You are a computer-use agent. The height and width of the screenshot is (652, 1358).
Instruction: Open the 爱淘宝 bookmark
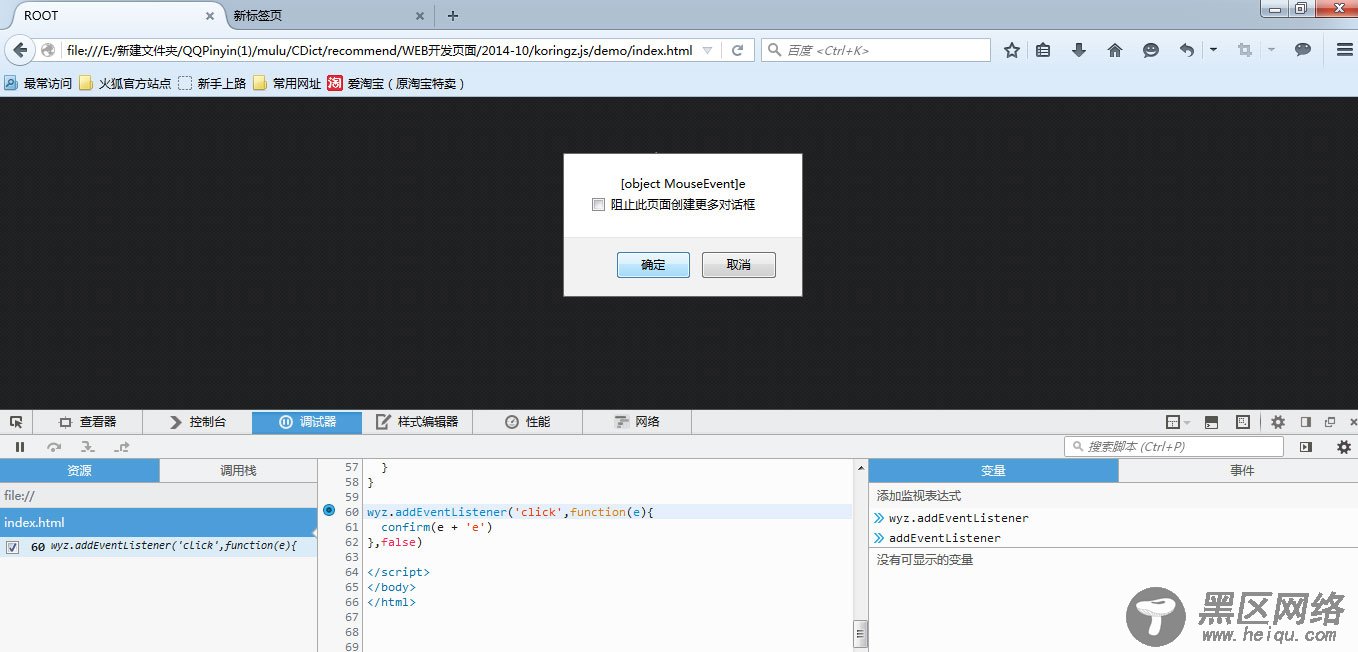coord(397,84)
